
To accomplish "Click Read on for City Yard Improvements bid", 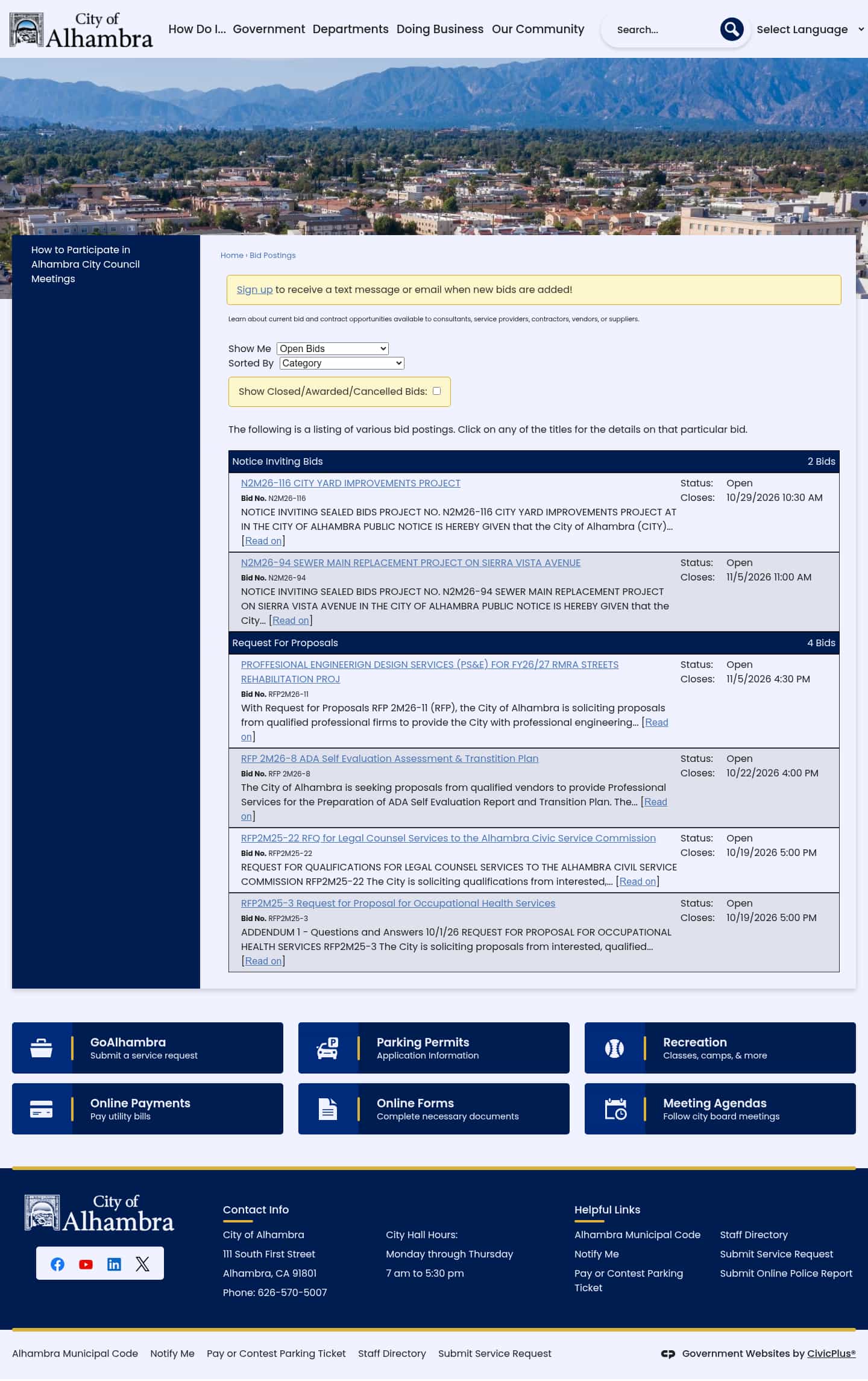I will [263, 541].
